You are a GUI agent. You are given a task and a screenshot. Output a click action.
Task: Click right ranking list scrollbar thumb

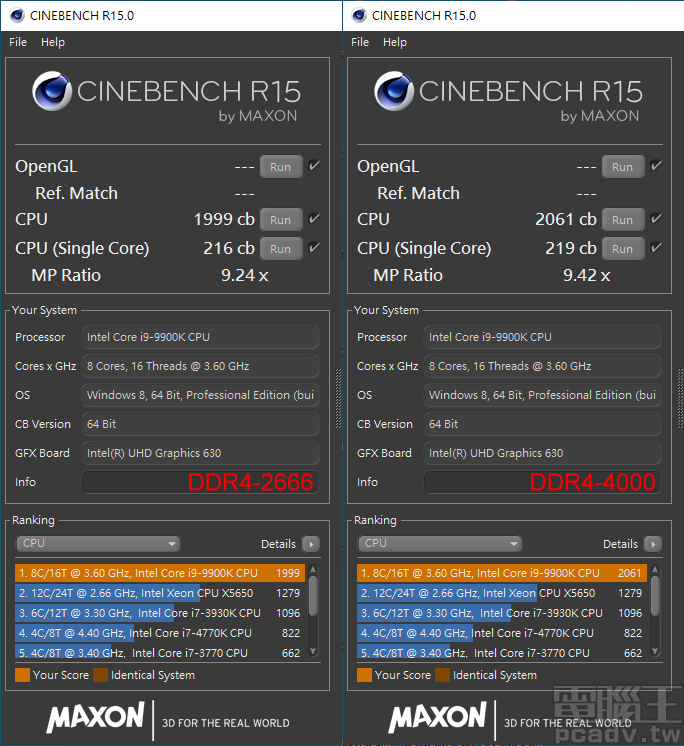(655, 596)
